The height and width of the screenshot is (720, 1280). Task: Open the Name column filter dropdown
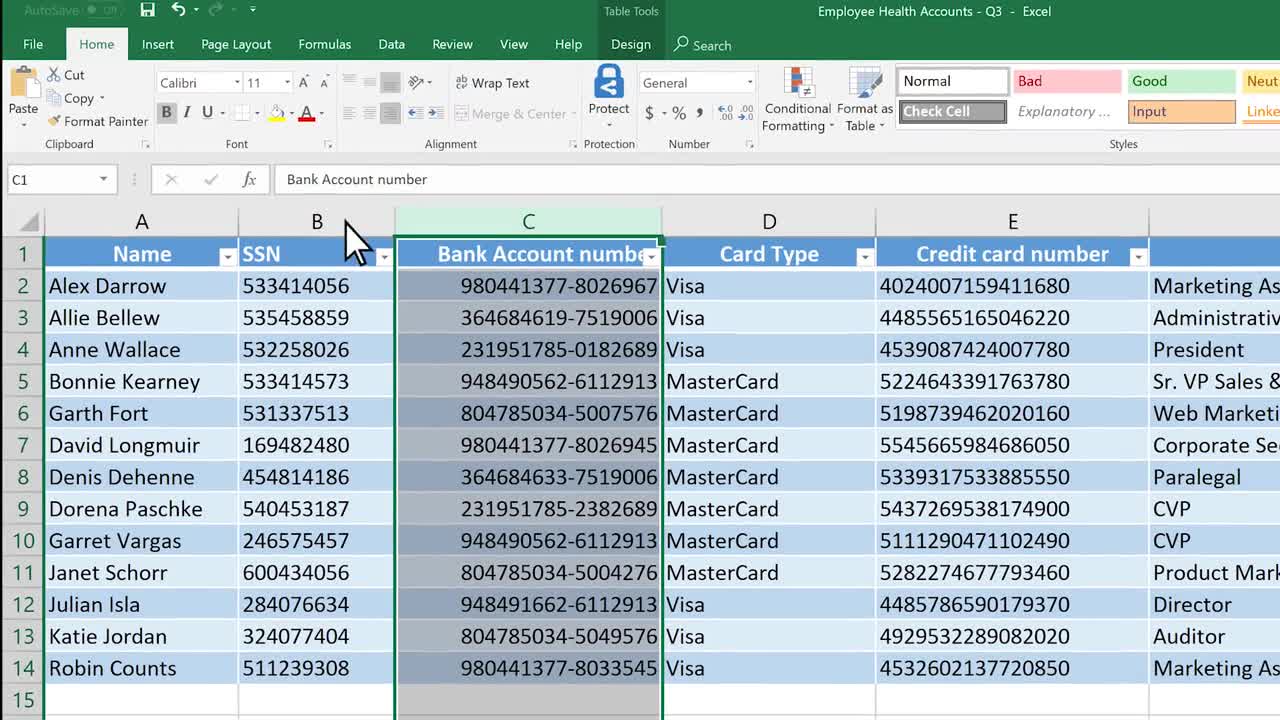pyautogui.click(x=227, y=257)
